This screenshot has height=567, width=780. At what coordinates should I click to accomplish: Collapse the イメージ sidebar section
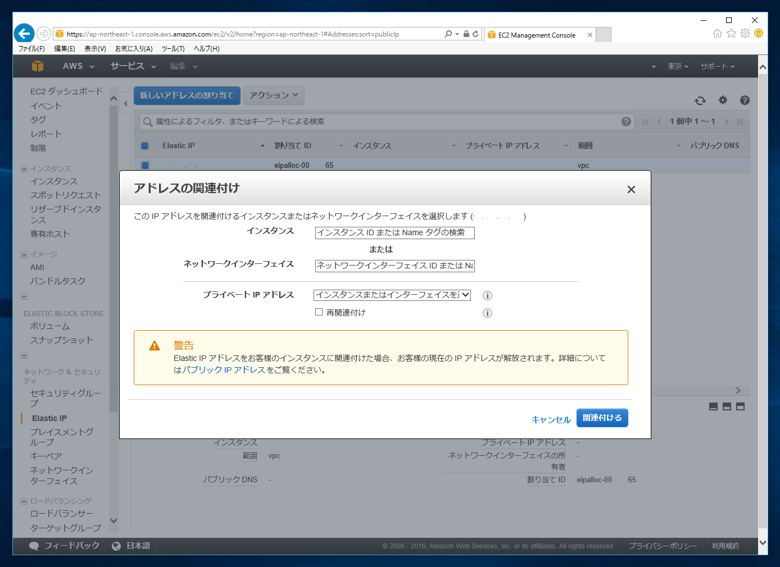point(24,255)
